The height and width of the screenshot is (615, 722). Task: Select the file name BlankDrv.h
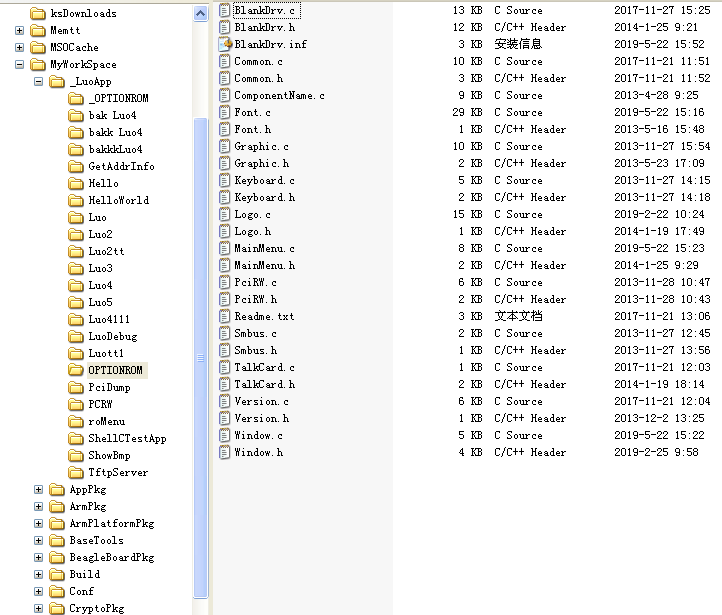coord(265,27)
